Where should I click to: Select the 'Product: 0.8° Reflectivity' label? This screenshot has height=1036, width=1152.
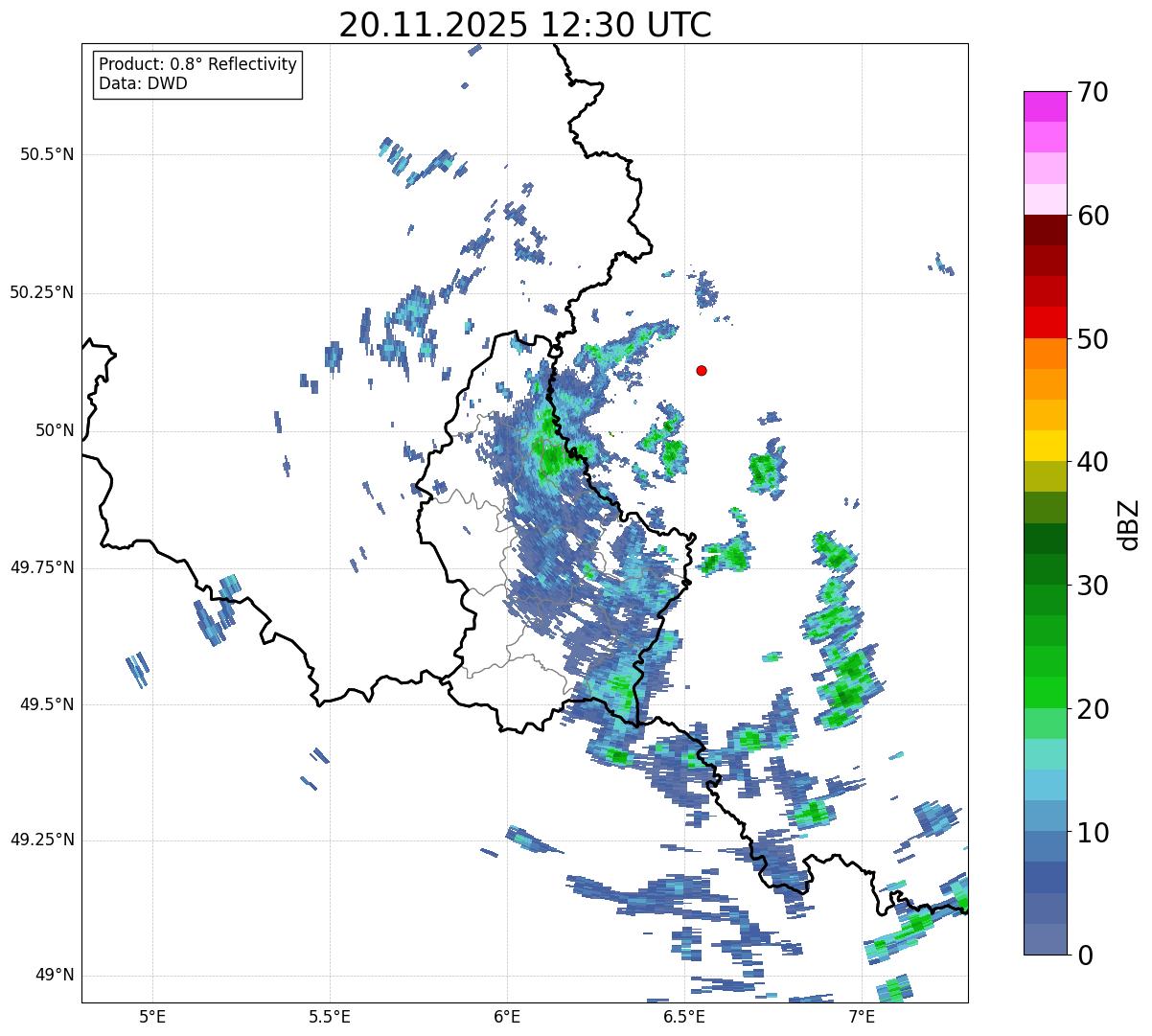point(198,64)
